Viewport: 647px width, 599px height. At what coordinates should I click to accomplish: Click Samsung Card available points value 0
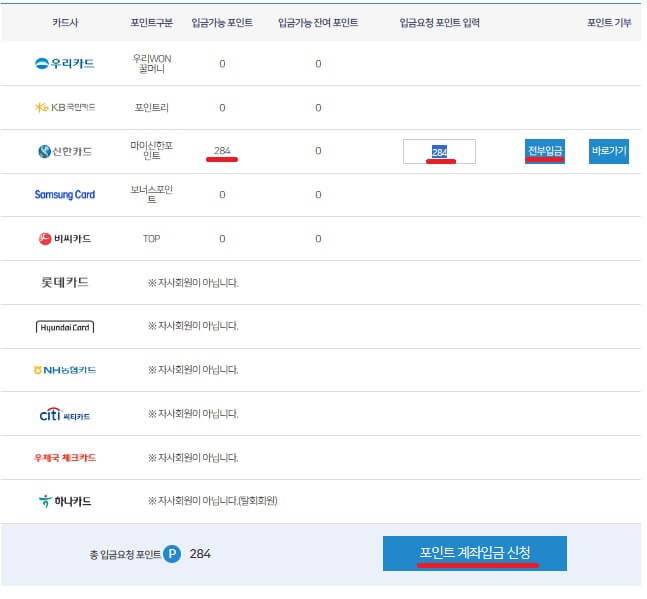222,194
